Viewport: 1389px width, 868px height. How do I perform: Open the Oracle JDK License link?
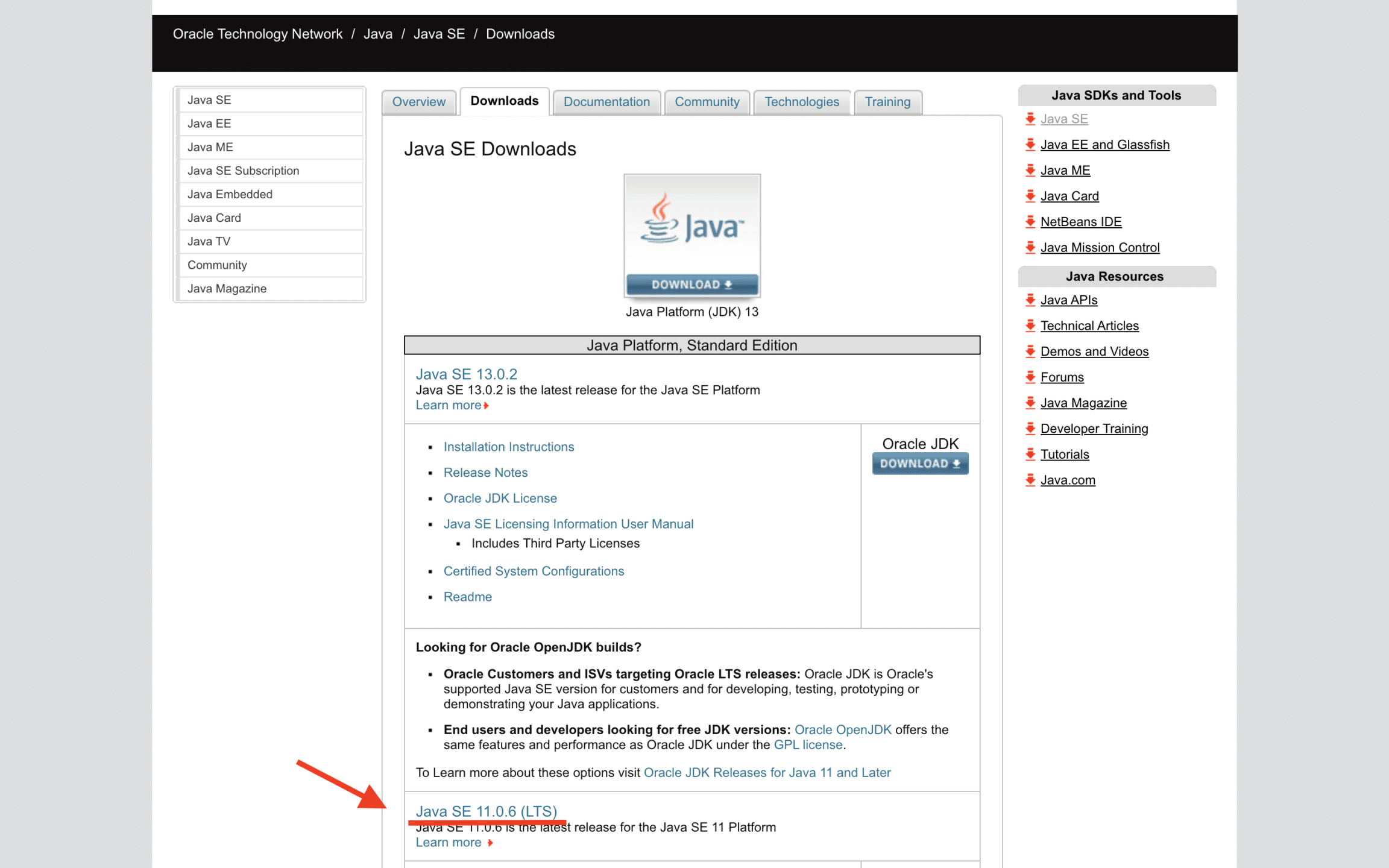point(500,498)
